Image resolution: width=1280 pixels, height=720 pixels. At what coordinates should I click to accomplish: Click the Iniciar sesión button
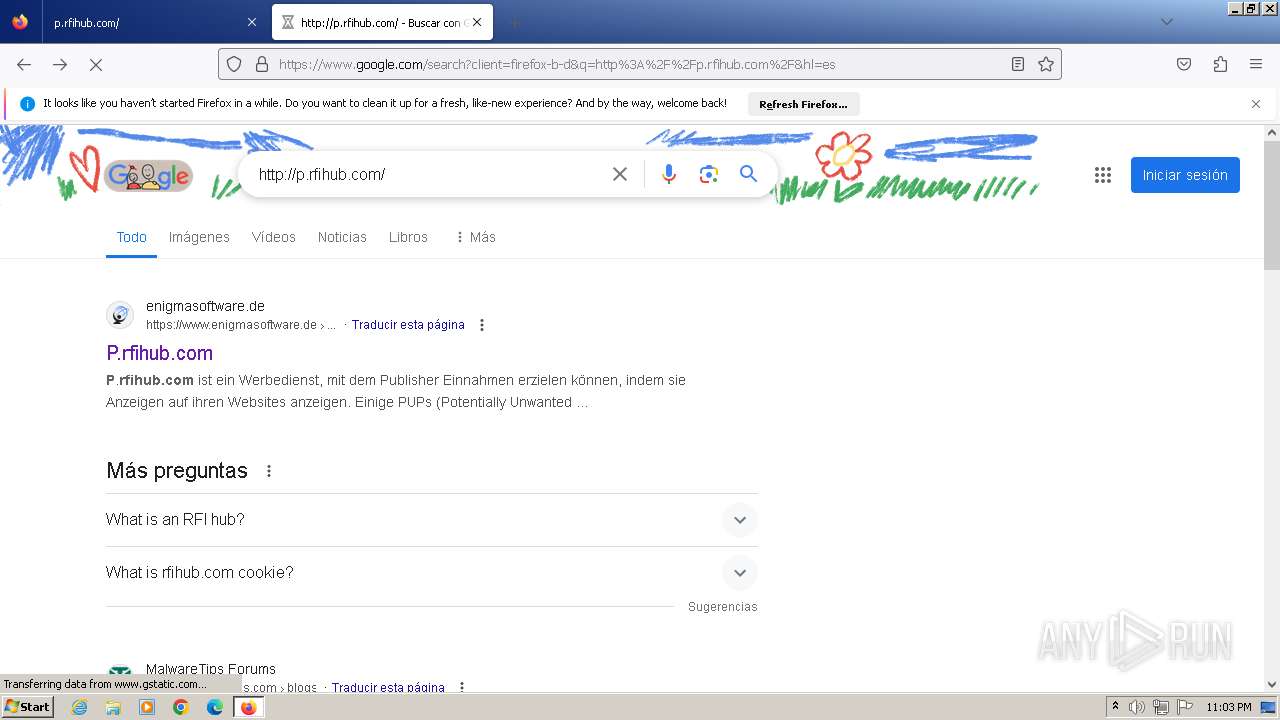pos(1185,175)
